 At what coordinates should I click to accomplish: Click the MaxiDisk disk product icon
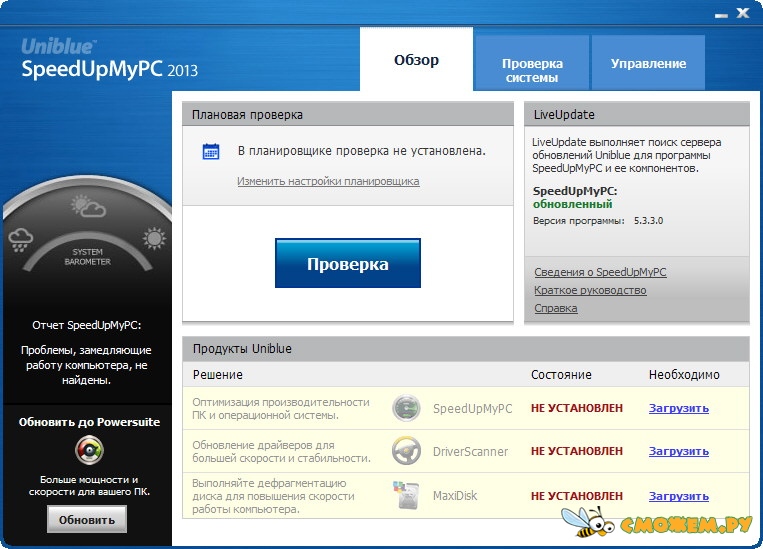[x=406, y=495]
